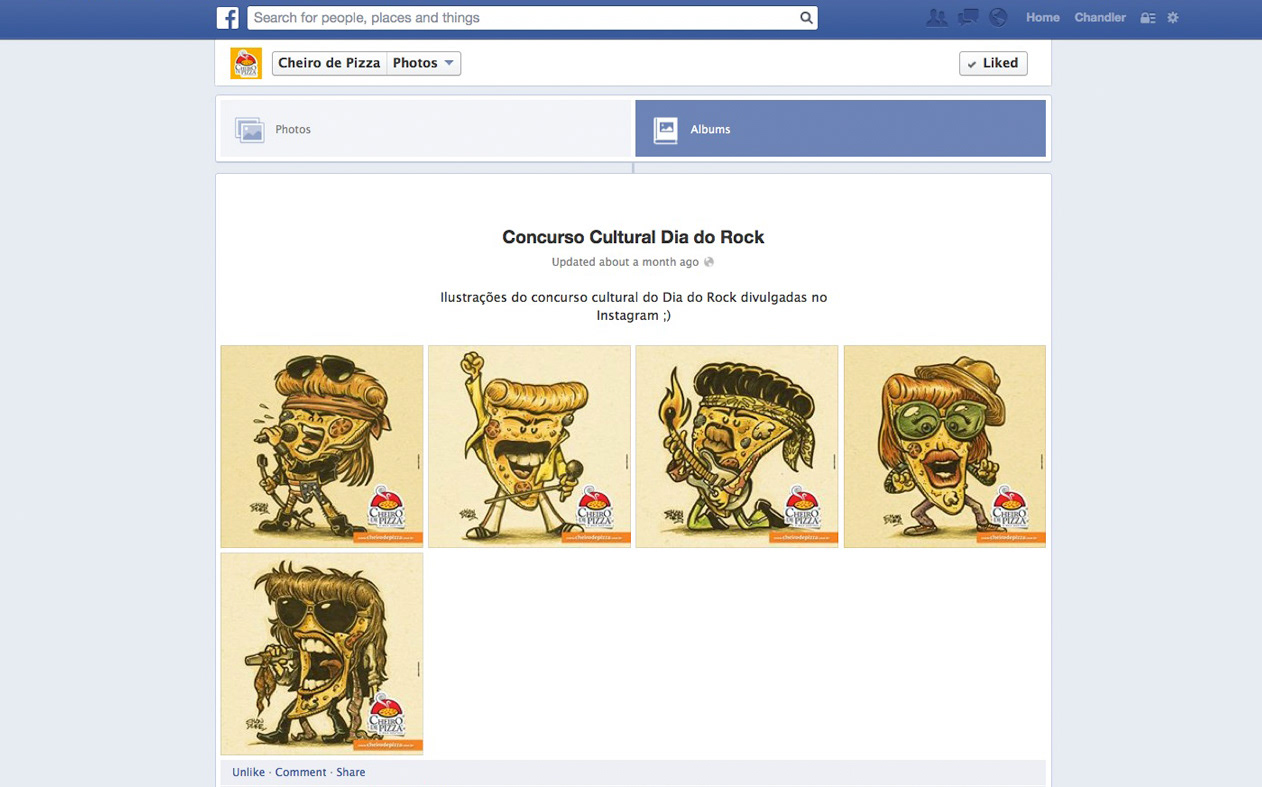The height and width of the screenshot is (787, 1262).
Task: Open the friend requests icon
Action: [x=936, y=17]
